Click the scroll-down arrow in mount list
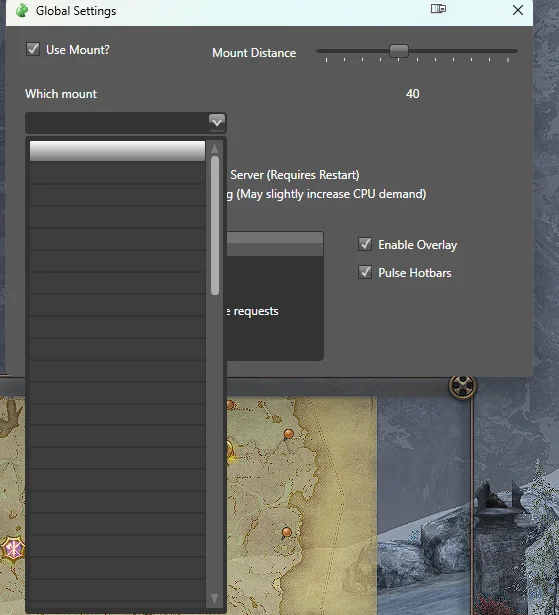This screenshot has width=559, height=615. (x=215, y=598)
